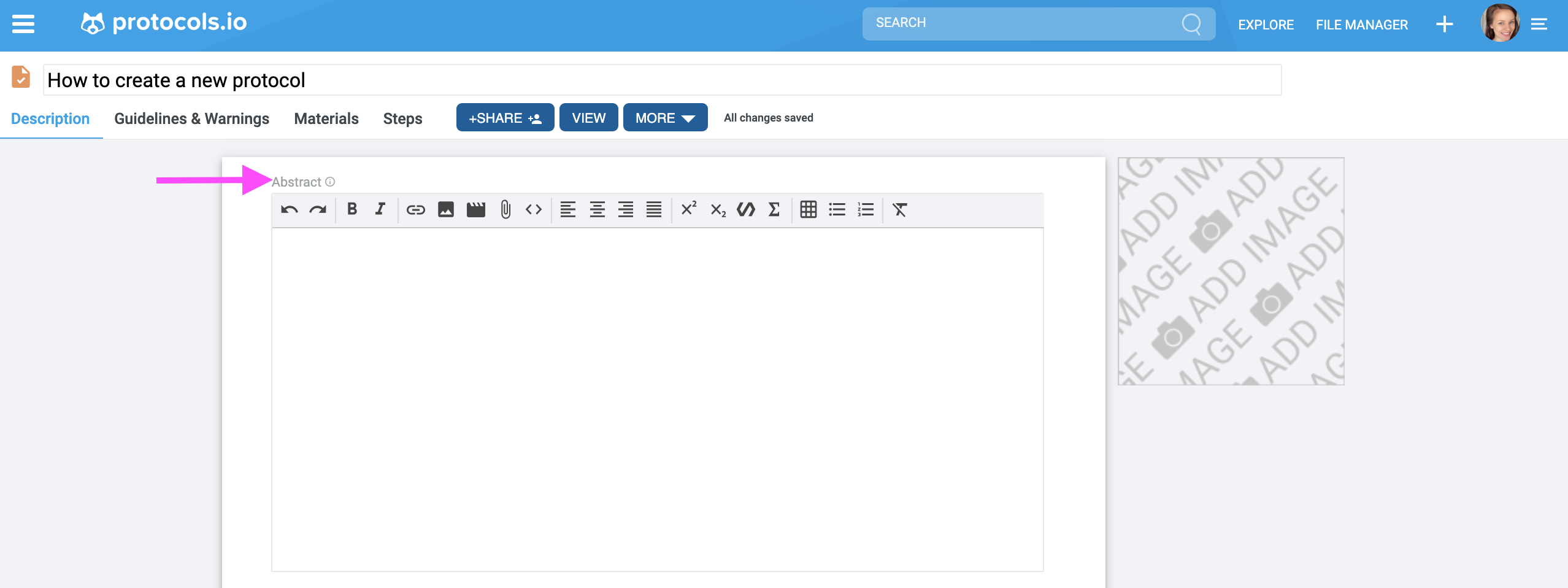Insert an image into the abstract
The width and height of the screenshot is (1568, 588).
(x=445, y=209)
